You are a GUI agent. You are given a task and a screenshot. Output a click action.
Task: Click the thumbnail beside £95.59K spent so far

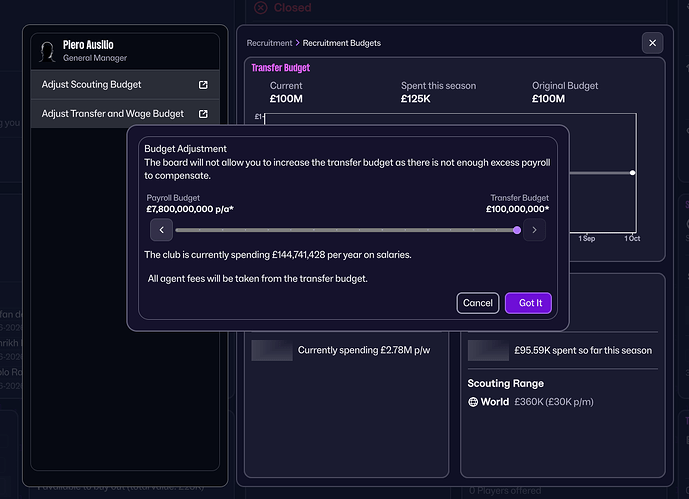coord(488,351)
